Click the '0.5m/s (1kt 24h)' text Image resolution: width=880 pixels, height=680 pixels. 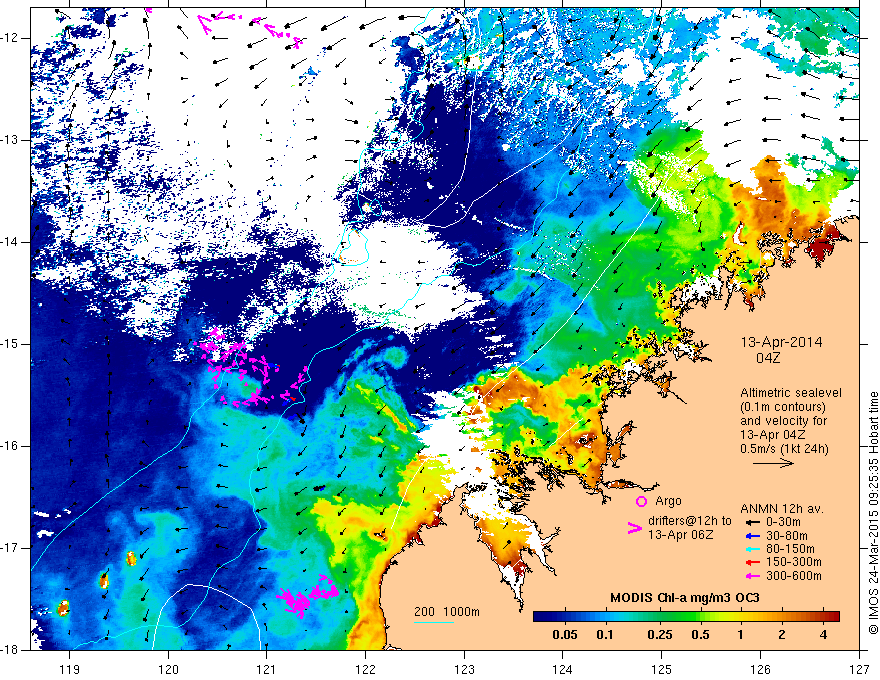(x=784, y=449)
